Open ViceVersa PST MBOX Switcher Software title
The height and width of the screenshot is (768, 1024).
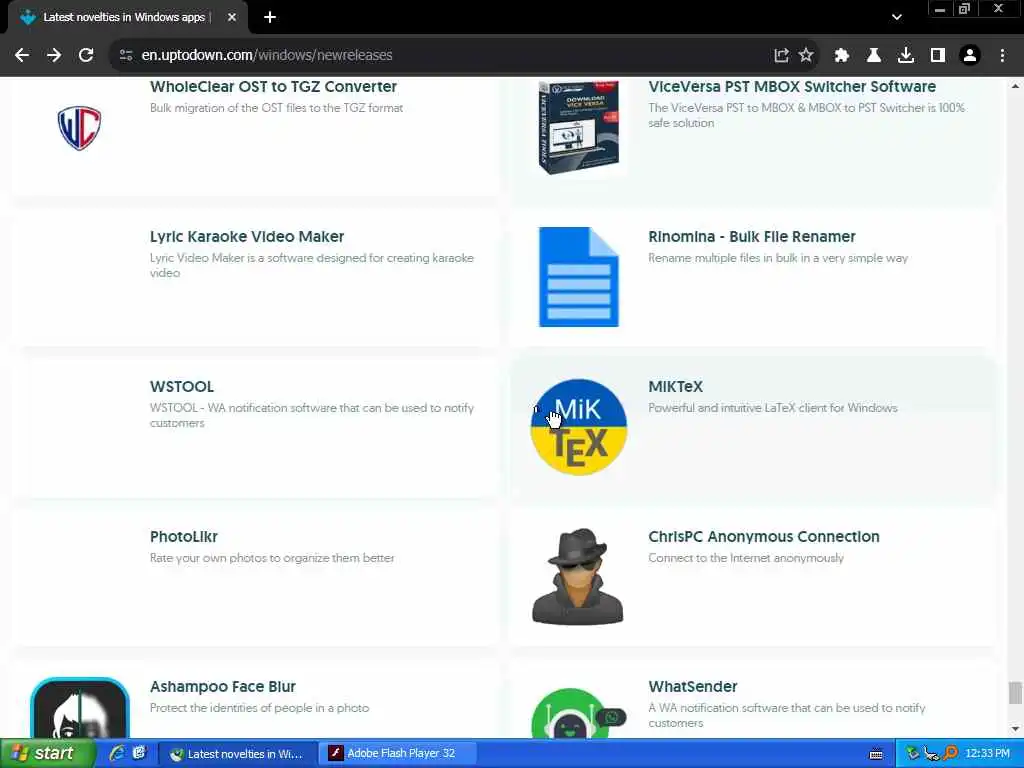click(x=792, y=86)
